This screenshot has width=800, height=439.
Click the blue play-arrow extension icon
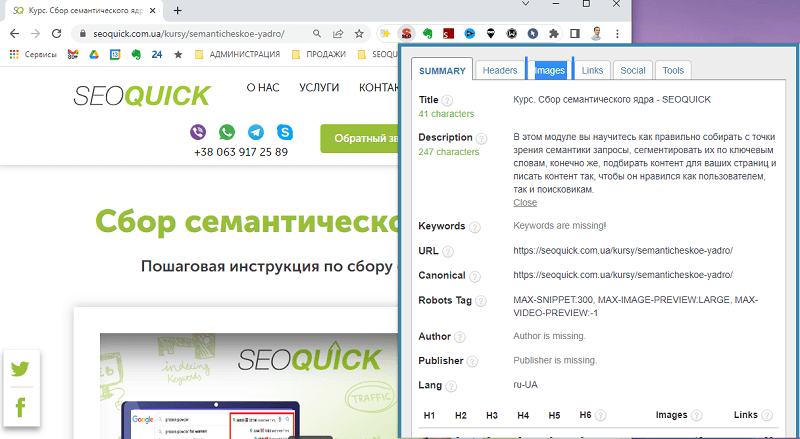[x=469, y=34]
